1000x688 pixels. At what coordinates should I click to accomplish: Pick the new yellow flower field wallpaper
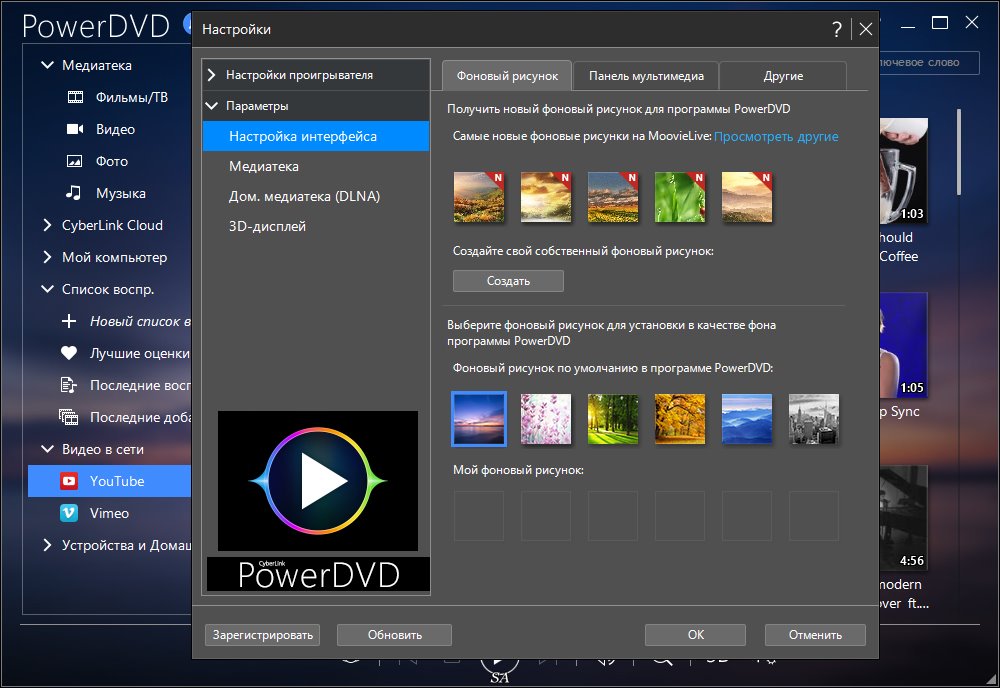tap(613, 197)
